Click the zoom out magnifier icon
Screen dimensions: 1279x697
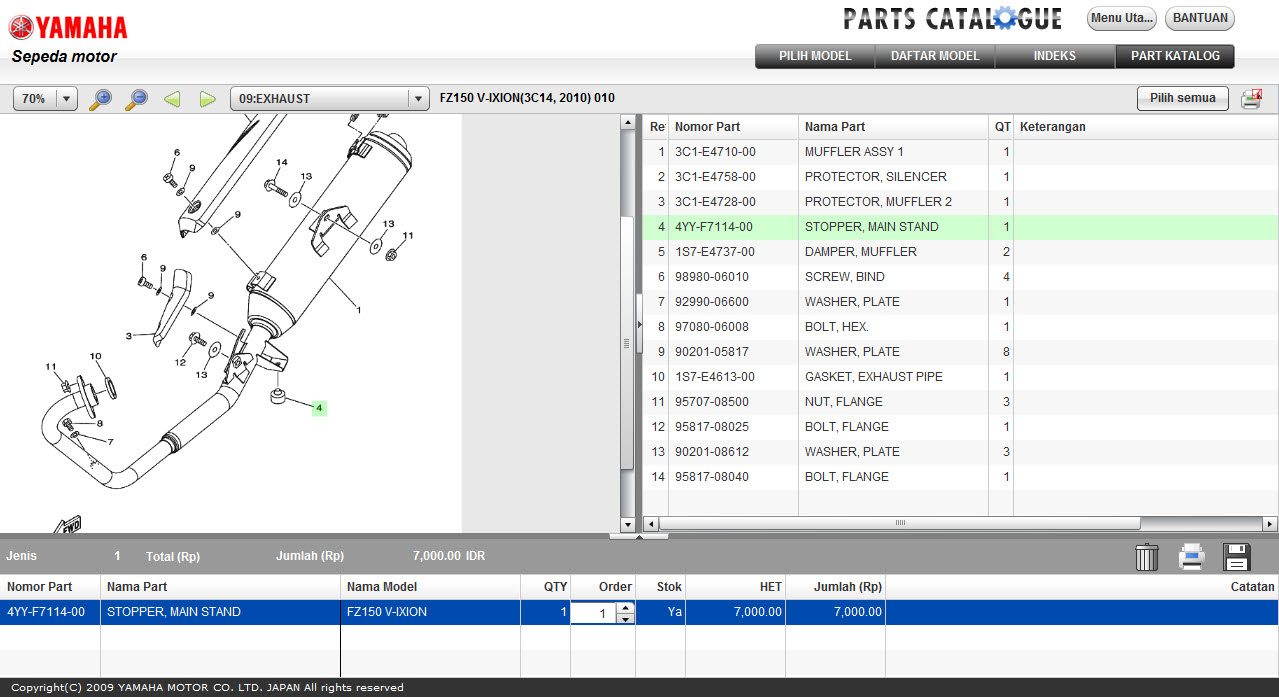click(137, 99)
